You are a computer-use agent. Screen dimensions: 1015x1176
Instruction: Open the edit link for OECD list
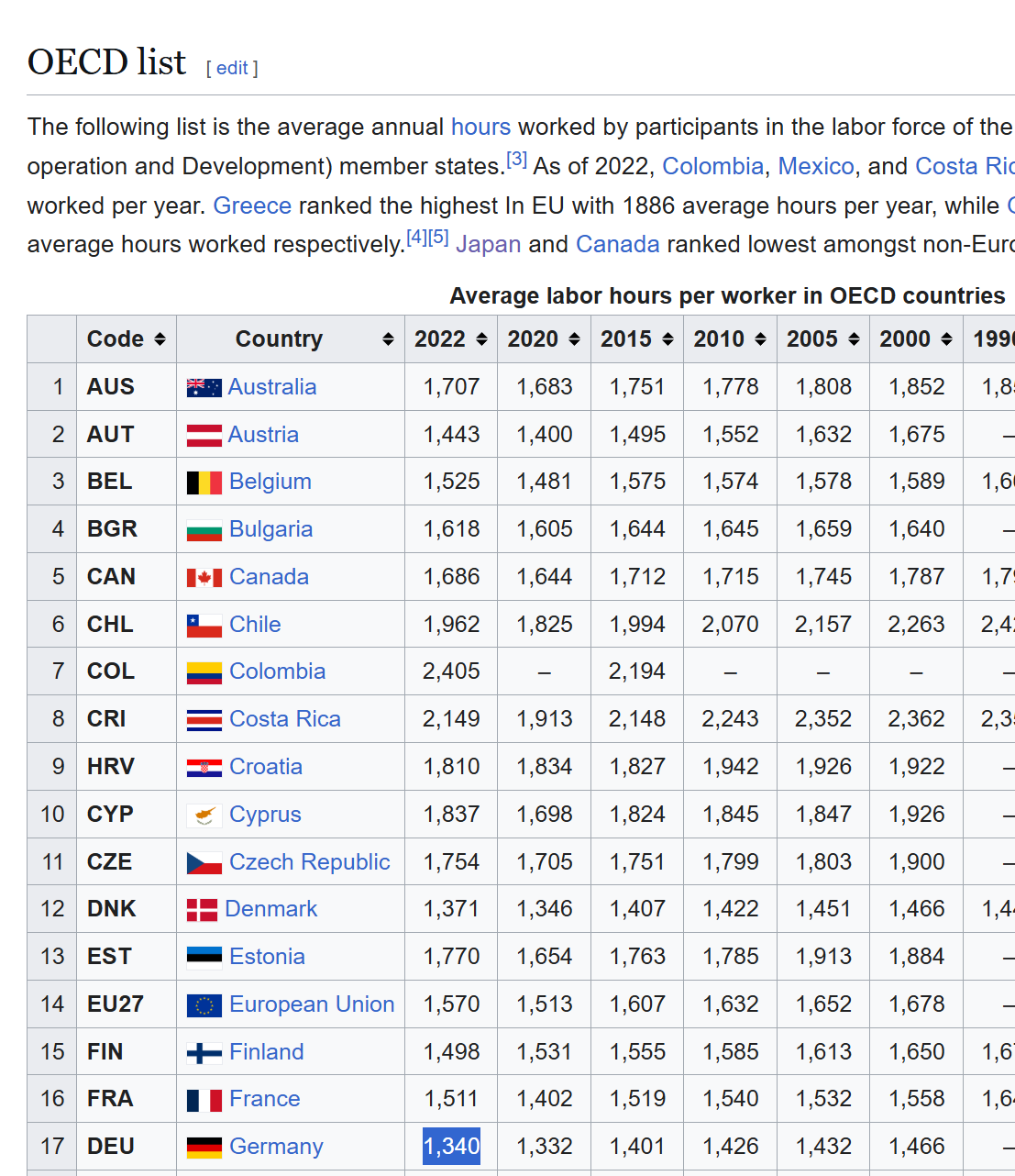pyautogui.click(x=232, y=68)
